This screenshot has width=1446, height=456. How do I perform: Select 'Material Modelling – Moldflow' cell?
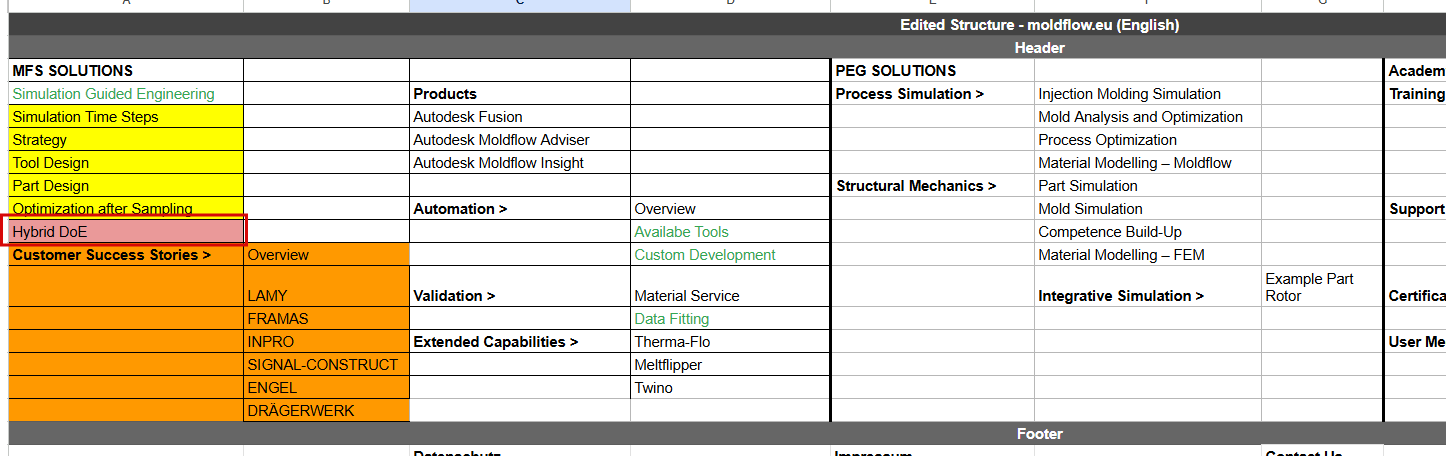tap(1148, 163)
